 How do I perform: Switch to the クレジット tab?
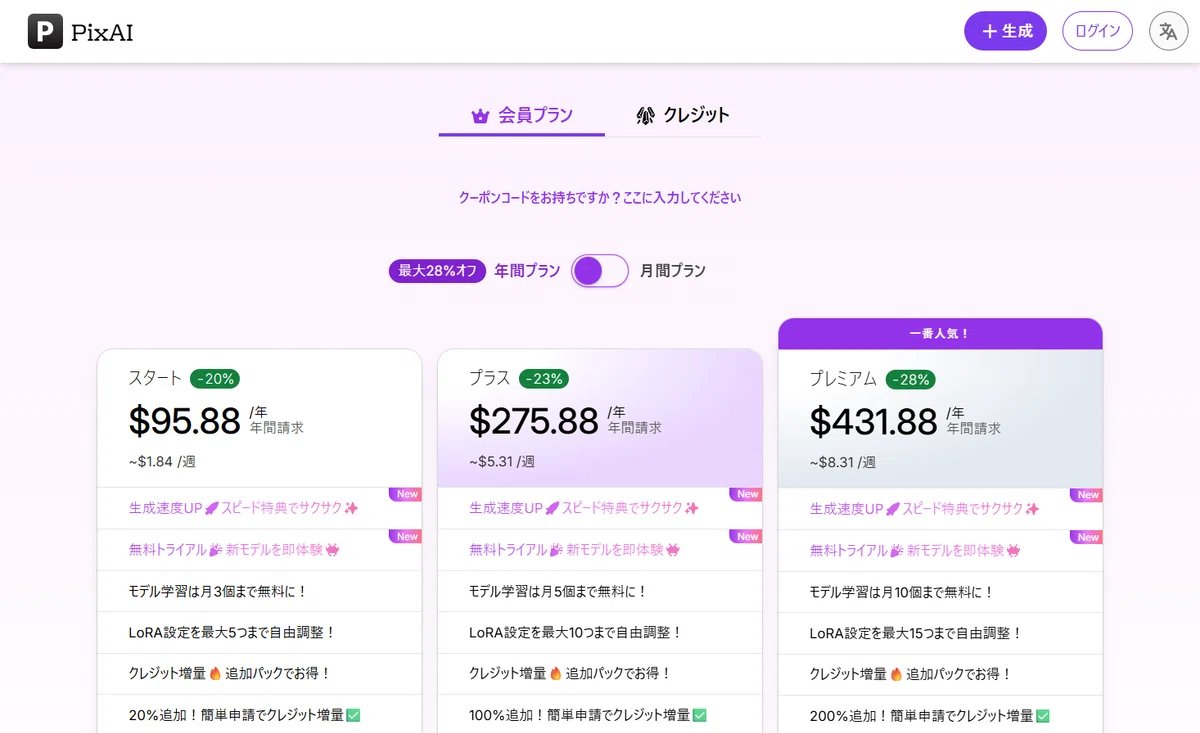pos(683,116)
